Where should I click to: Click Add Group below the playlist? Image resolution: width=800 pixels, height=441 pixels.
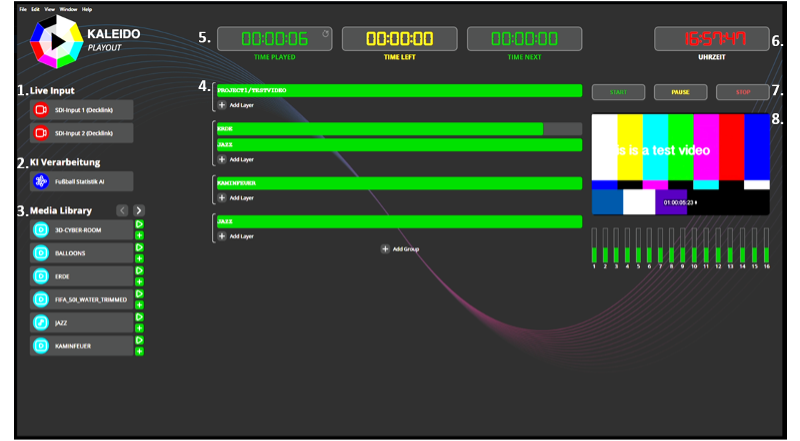401,249
